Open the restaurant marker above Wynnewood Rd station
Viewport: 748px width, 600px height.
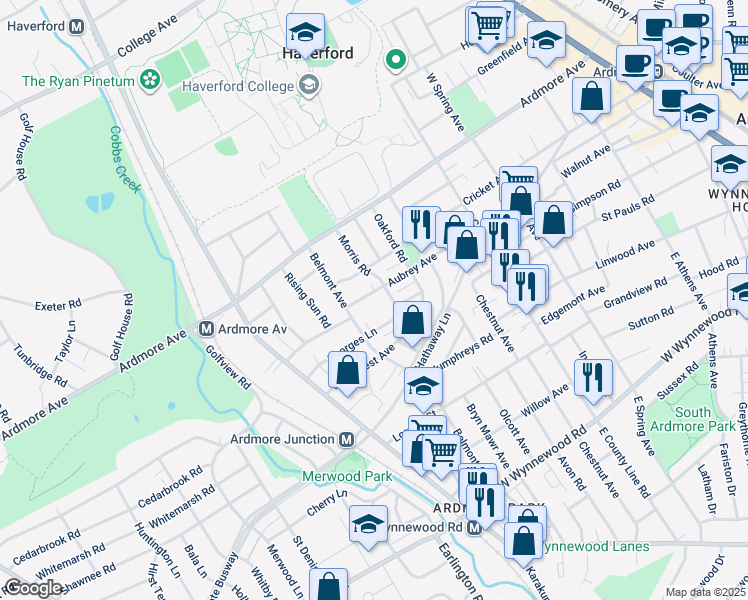[486, 504]
